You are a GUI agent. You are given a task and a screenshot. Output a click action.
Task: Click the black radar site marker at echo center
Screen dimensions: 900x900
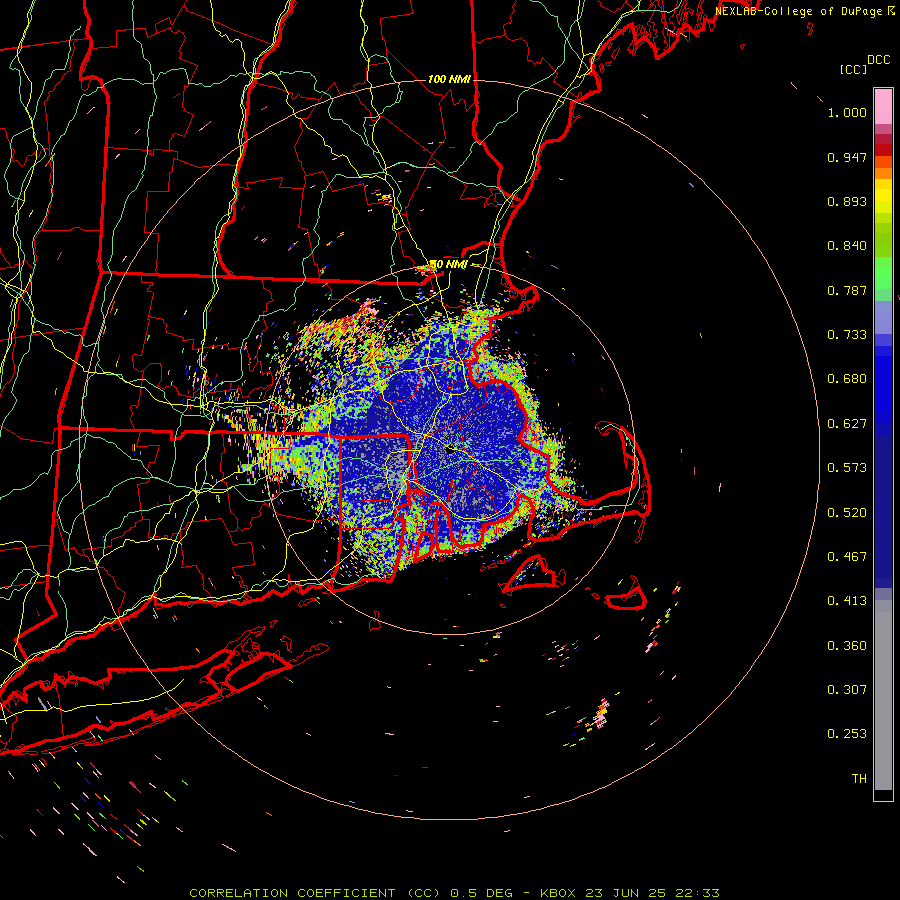[x=451, y=449]
